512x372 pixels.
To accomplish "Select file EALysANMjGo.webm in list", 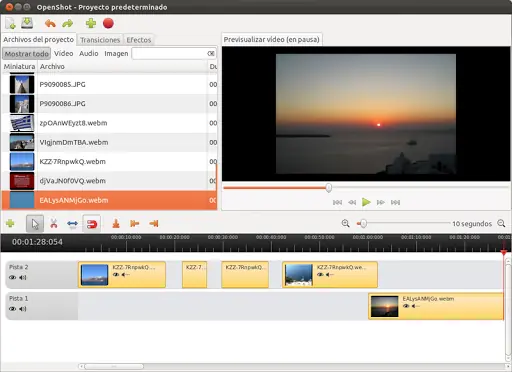I will 109,200.
